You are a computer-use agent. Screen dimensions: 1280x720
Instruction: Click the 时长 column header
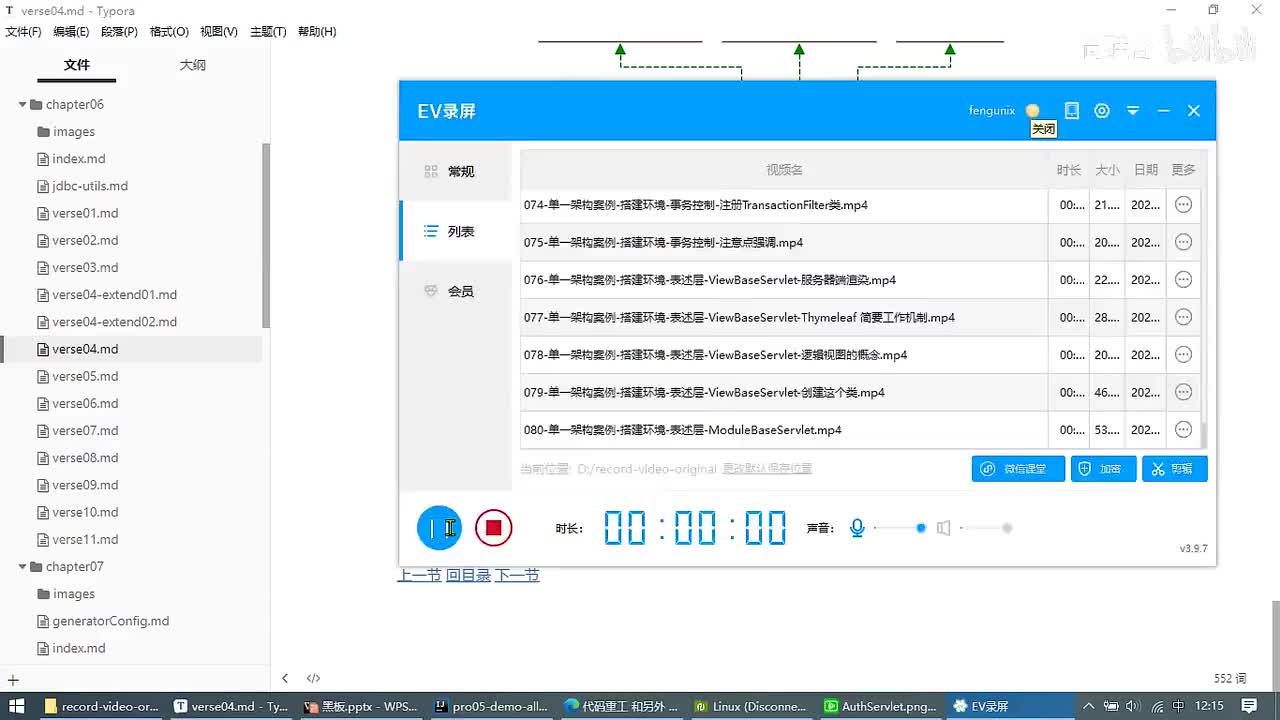click(1068, 170)
